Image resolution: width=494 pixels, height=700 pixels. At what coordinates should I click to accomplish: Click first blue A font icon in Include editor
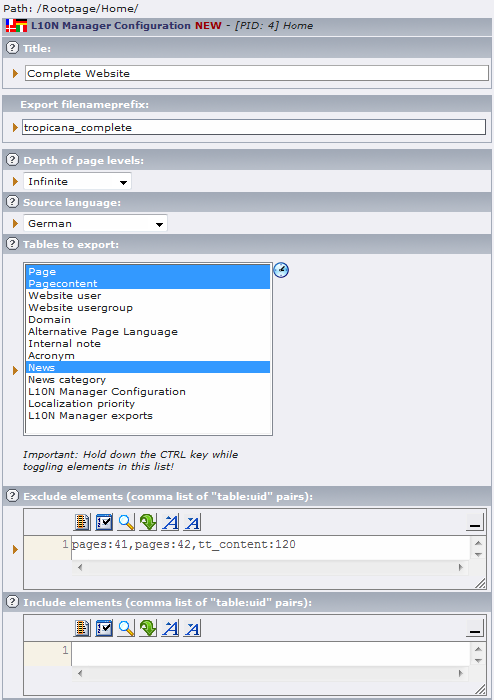coord(170,628)
